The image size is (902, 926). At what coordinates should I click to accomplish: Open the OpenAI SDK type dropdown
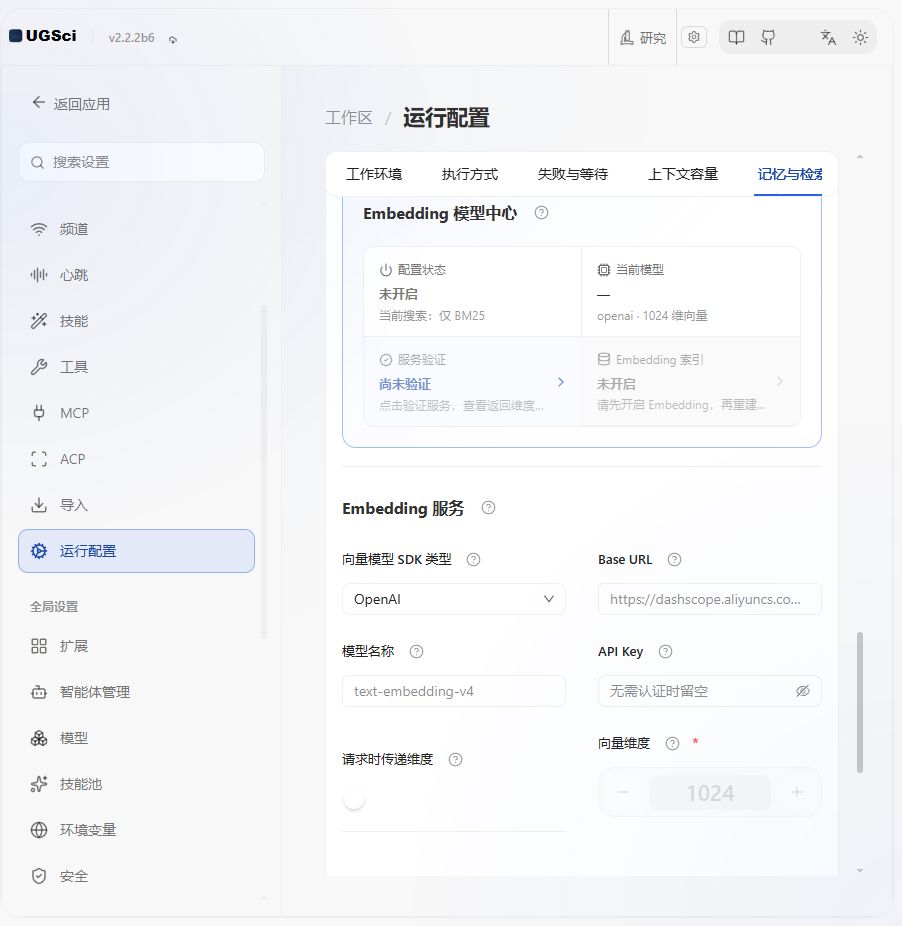click(454, 599)
